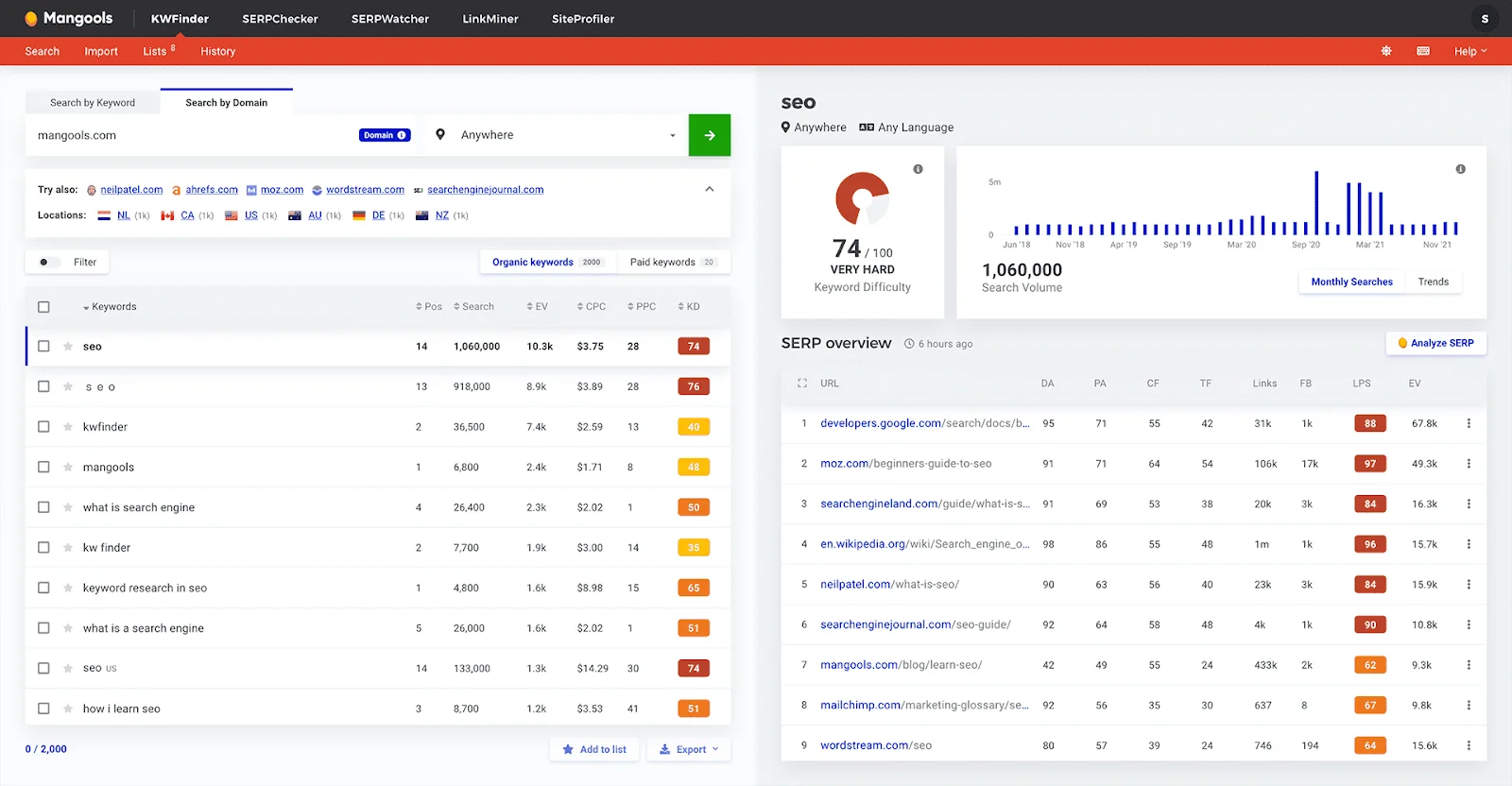Screen dimensions: 1512x786
Task: Open more options for moz.com result
Action: [1469, 464]
